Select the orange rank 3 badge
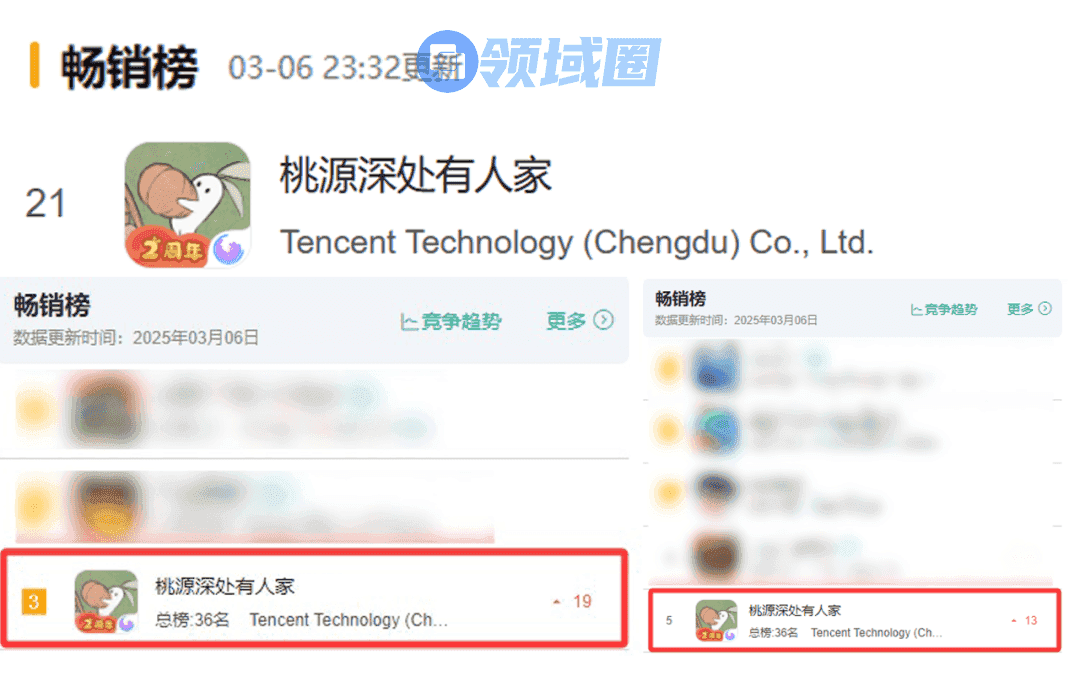The width and height of the screenshot is (1080, 676). click(34, 602)
